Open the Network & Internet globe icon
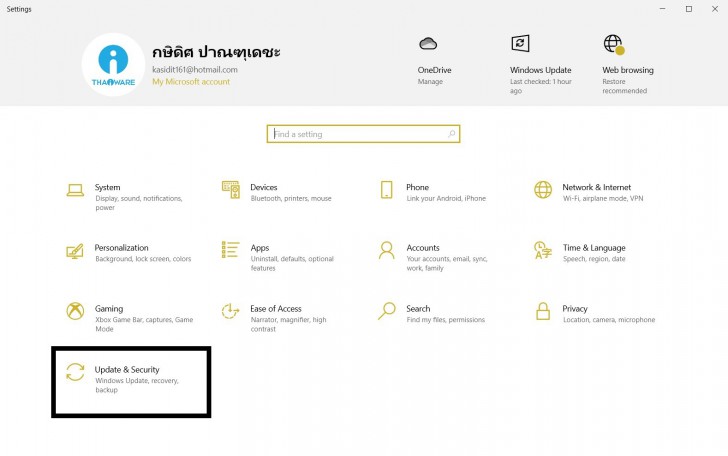Screen dimensions: 728x456 click(x=543, y=189)
